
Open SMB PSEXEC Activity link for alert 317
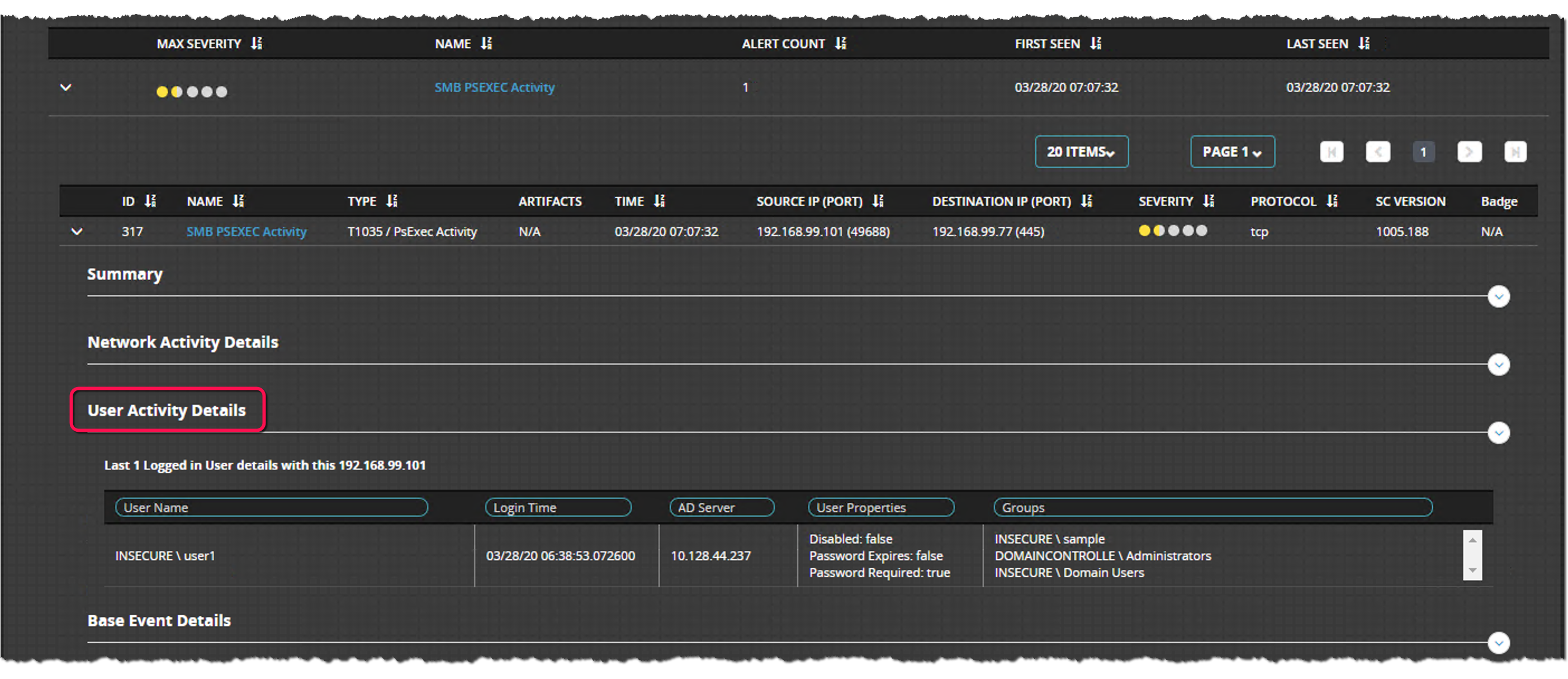247,232
